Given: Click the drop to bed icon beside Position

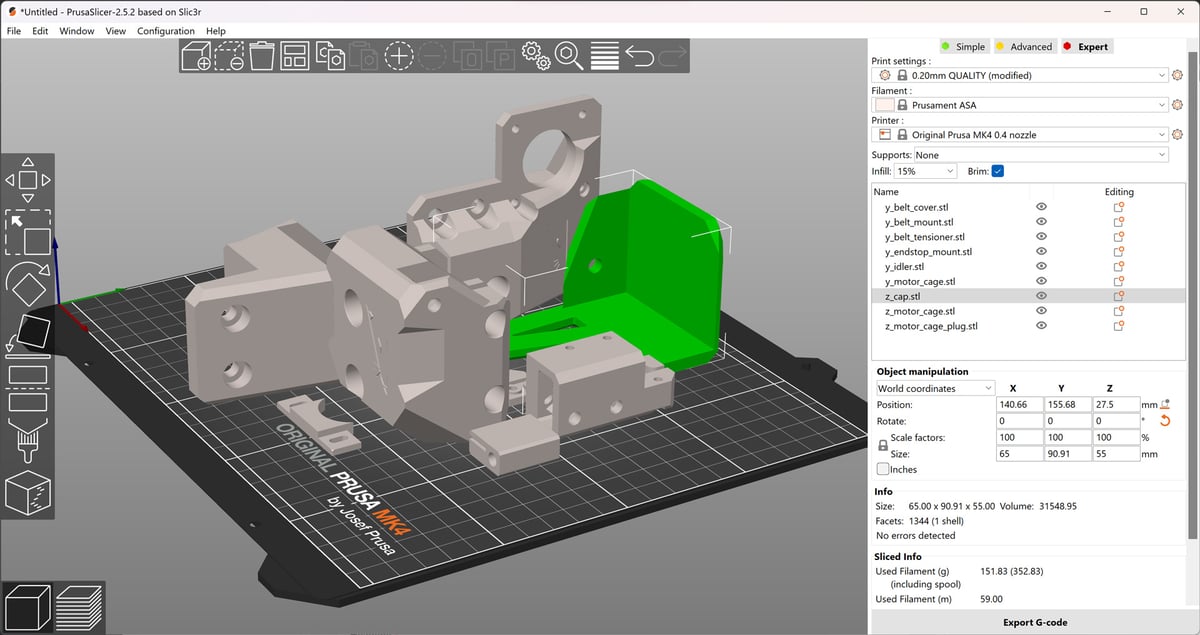Looking at the screenshot, I should pos(1165,404).
